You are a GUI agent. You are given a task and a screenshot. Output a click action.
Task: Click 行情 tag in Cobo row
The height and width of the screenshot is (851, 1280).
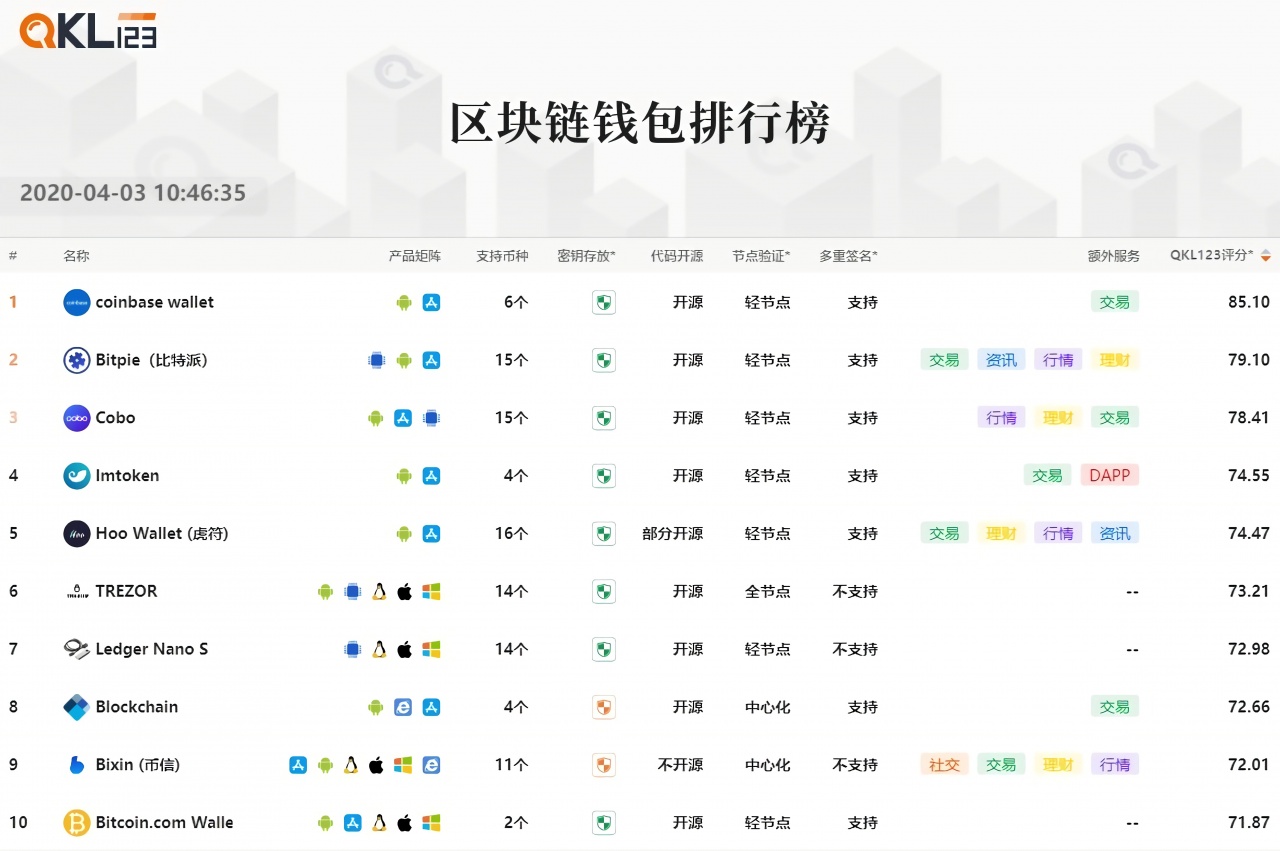tap(1001, 418)
